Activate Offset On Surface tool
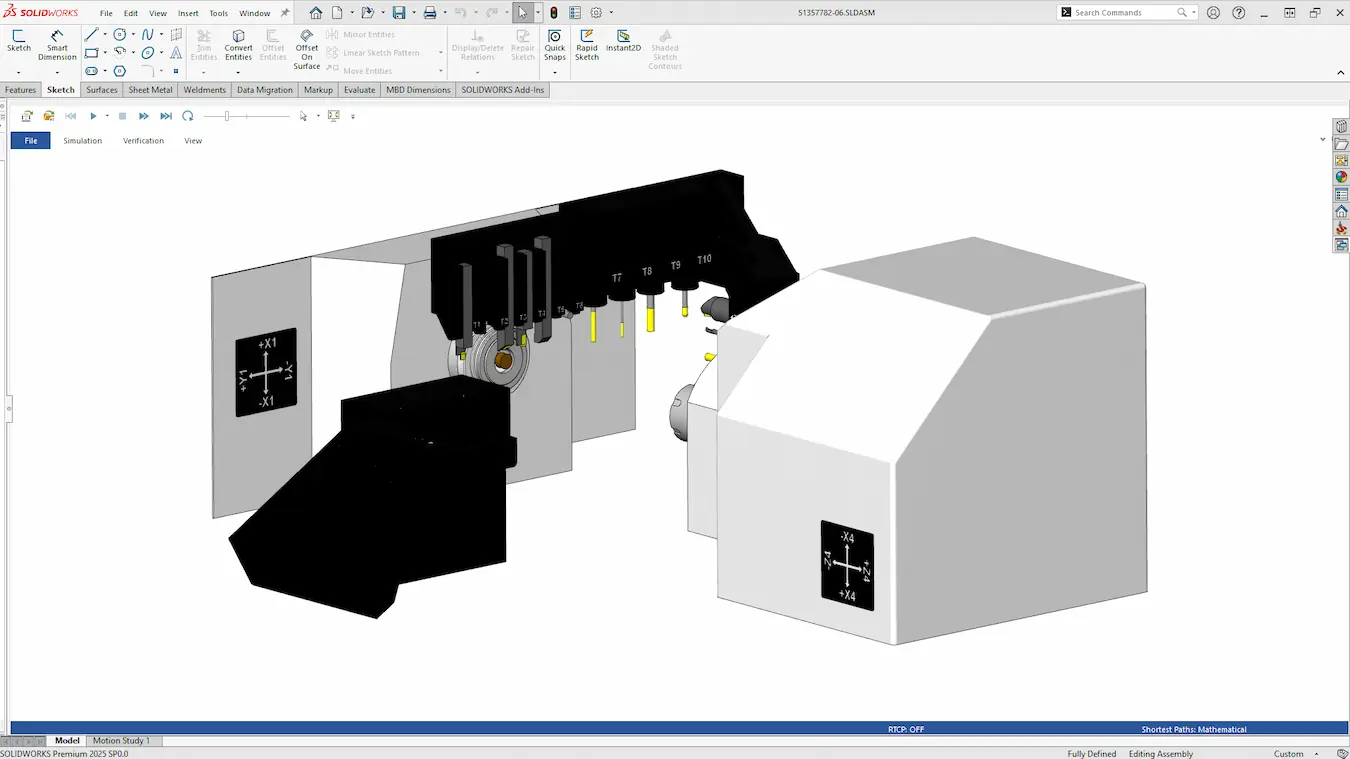This screenshot has width=1350, height=759. pyautogui.click(x=307, y=49)
